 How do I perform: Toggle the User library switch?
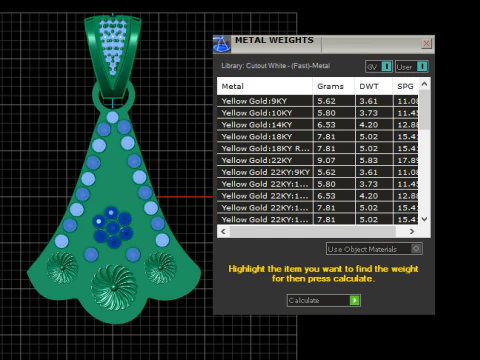tap(412, 67)
